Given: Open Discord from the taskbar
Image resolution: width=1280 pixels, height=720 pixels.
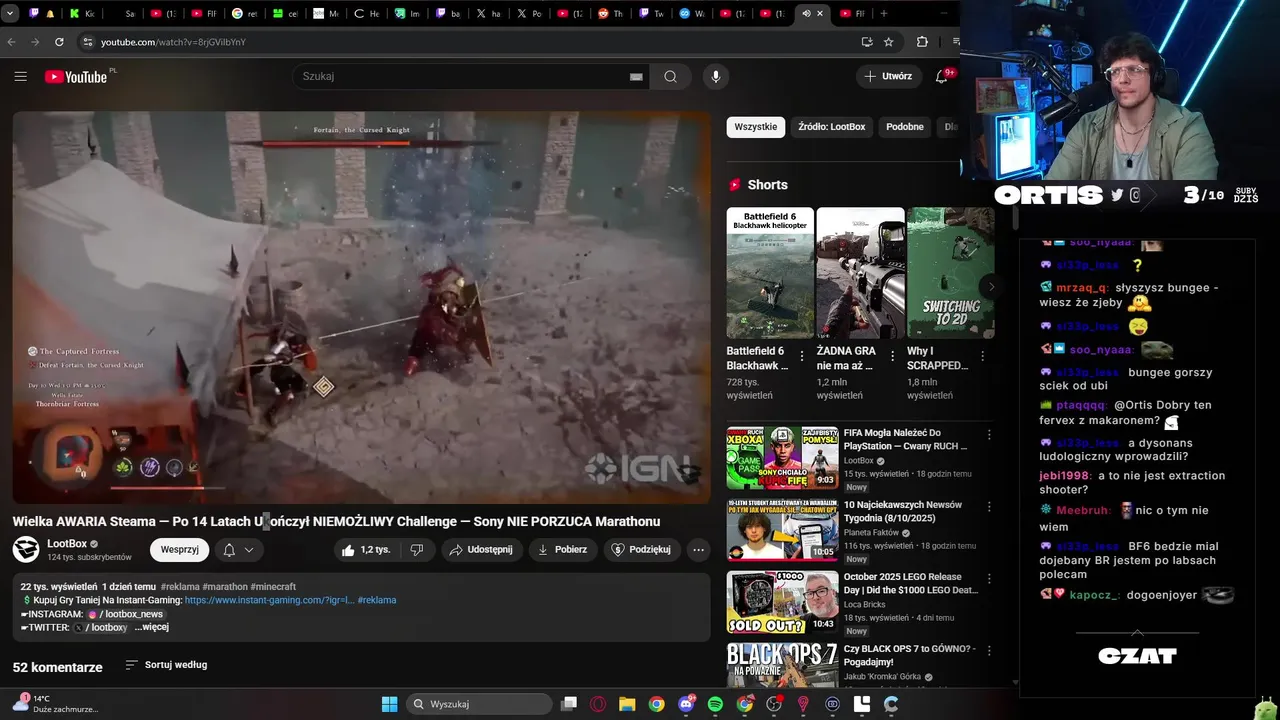Looking at the screenshot, I should (x=686, y=704).
